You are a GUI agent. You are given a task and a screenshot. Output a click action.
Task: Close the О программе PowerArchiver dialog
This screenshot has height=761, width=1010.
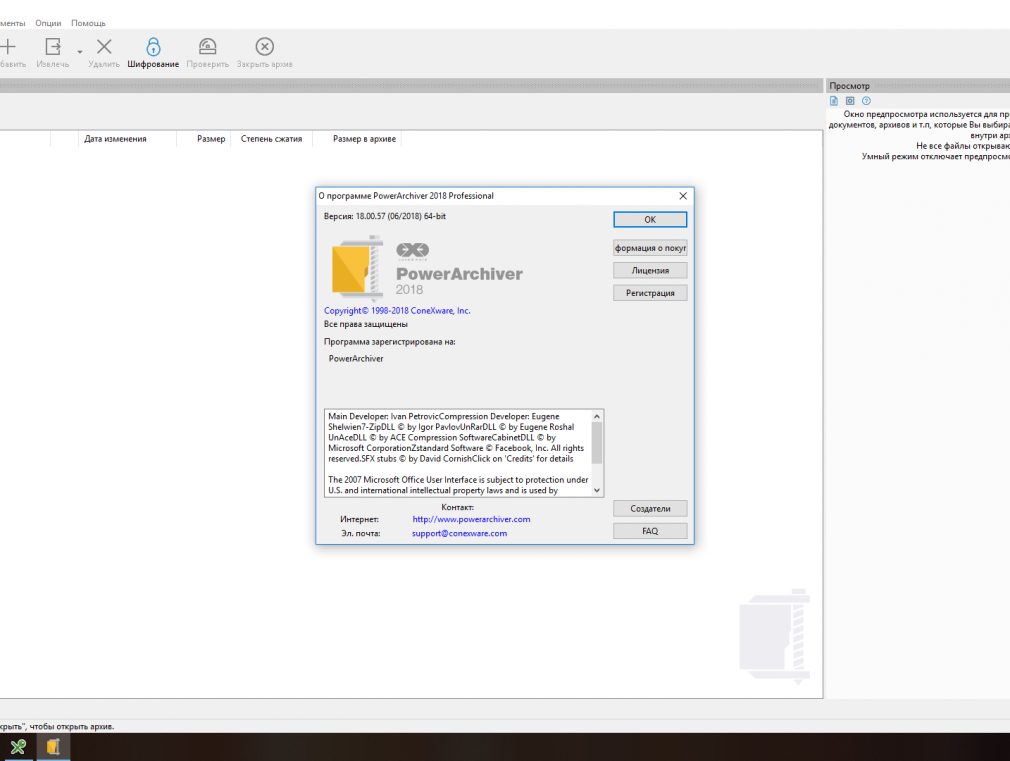coord(683,196)
